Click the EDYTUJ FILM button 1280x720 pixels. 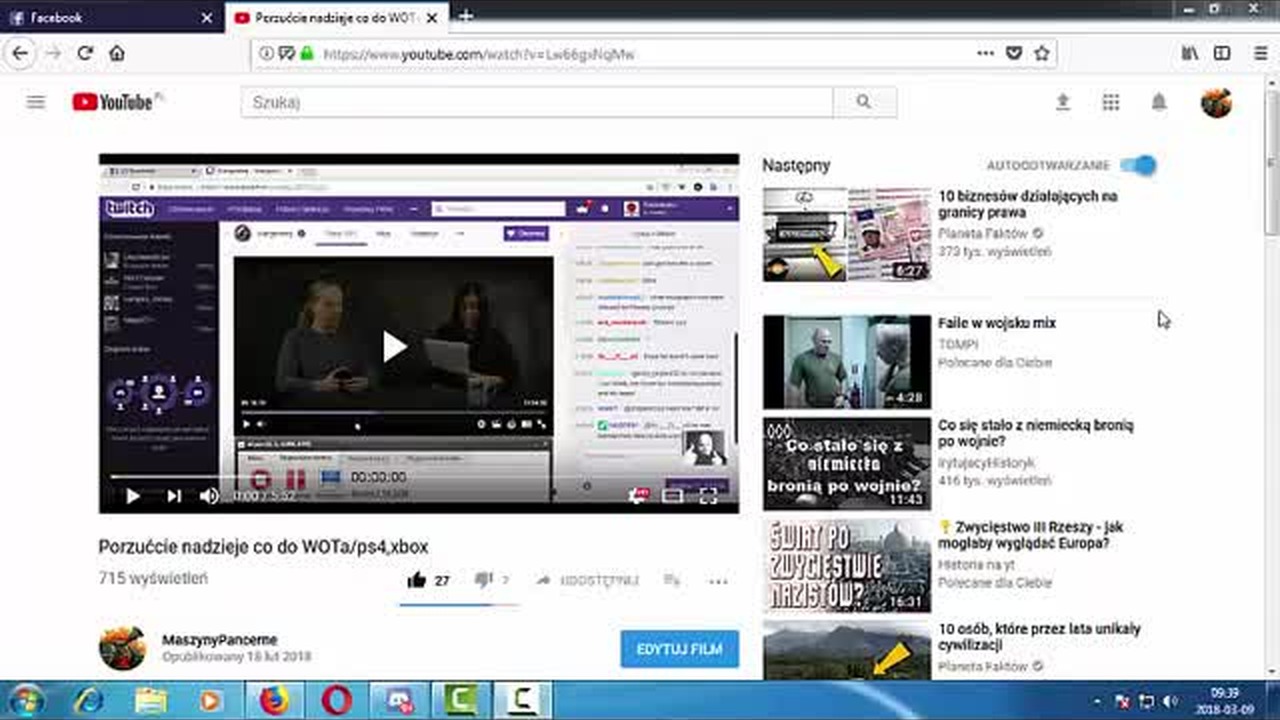pos(680,649)
